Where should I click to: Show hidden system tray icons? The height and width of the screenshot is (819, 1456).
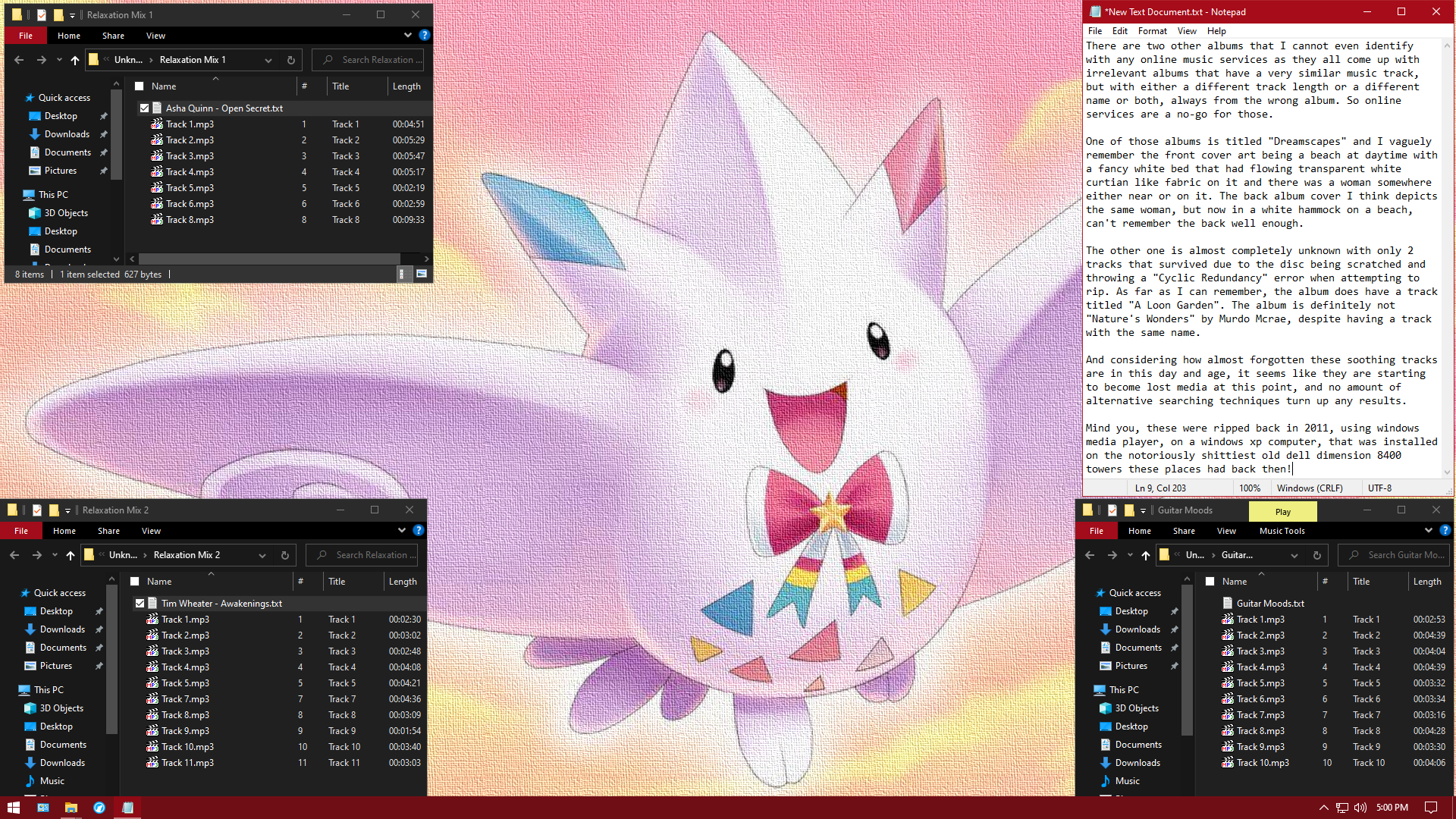[x=1324, y=808]
